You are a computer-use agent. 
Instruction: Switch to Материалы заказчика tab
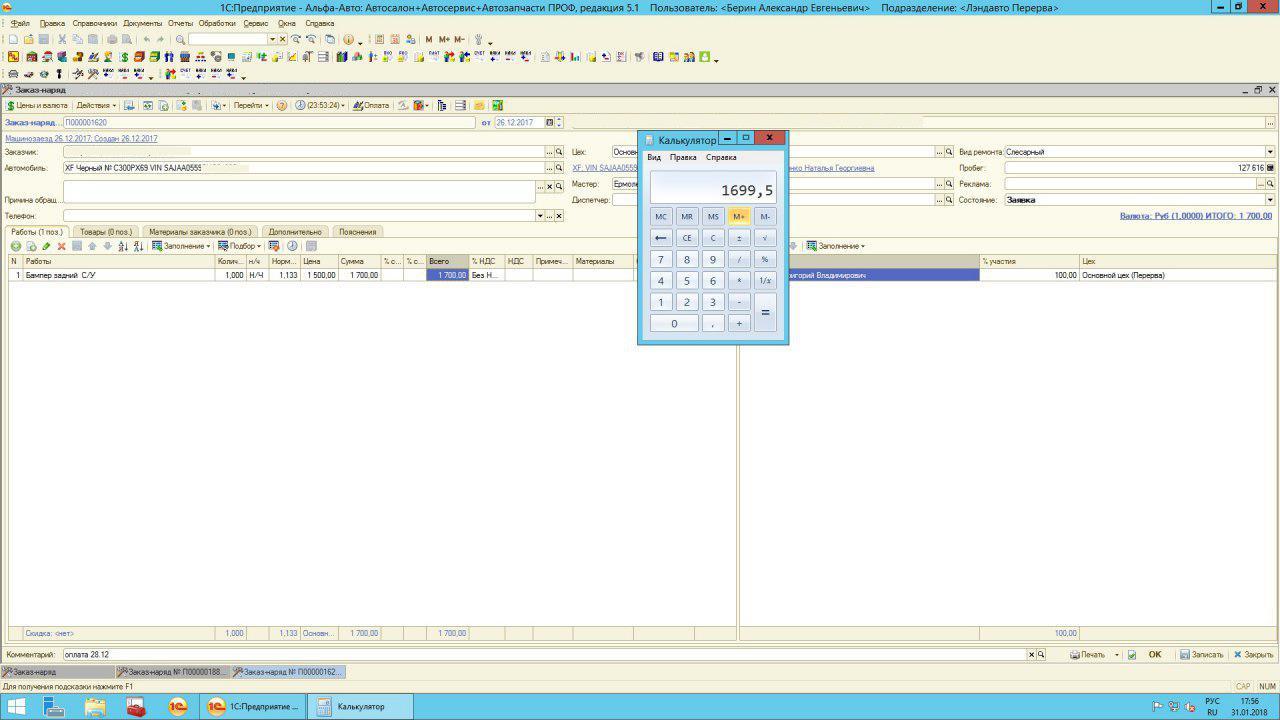(200, 232)
